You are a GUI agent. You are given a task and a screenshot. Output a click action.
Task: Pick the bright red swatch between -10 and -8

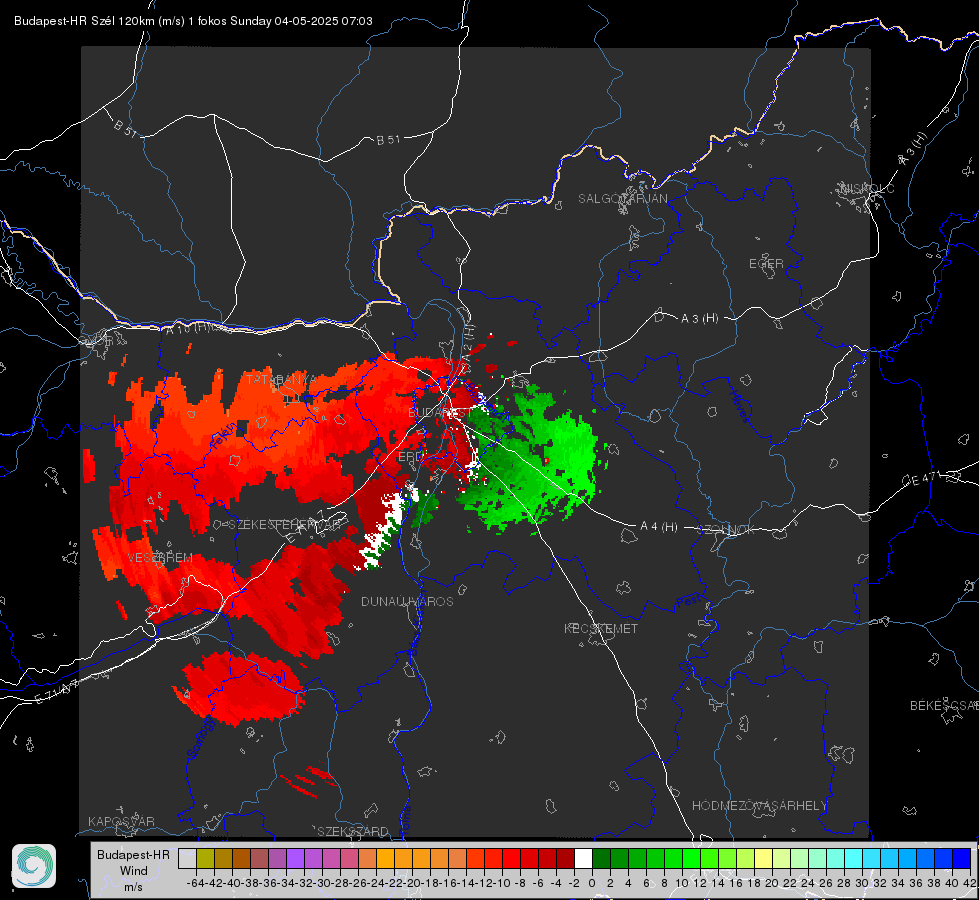[511, 859]
